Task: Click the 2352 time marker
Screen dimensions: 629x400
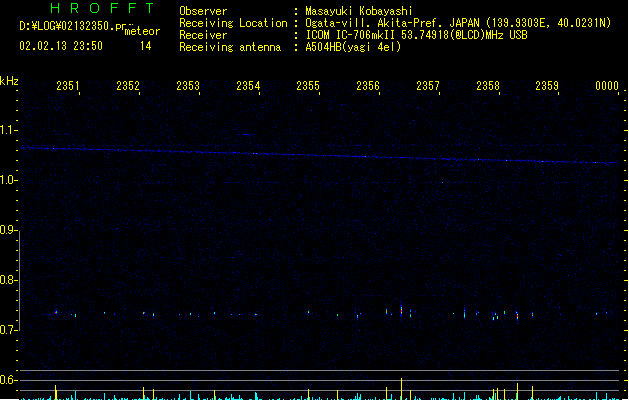Action: [128, 85]
